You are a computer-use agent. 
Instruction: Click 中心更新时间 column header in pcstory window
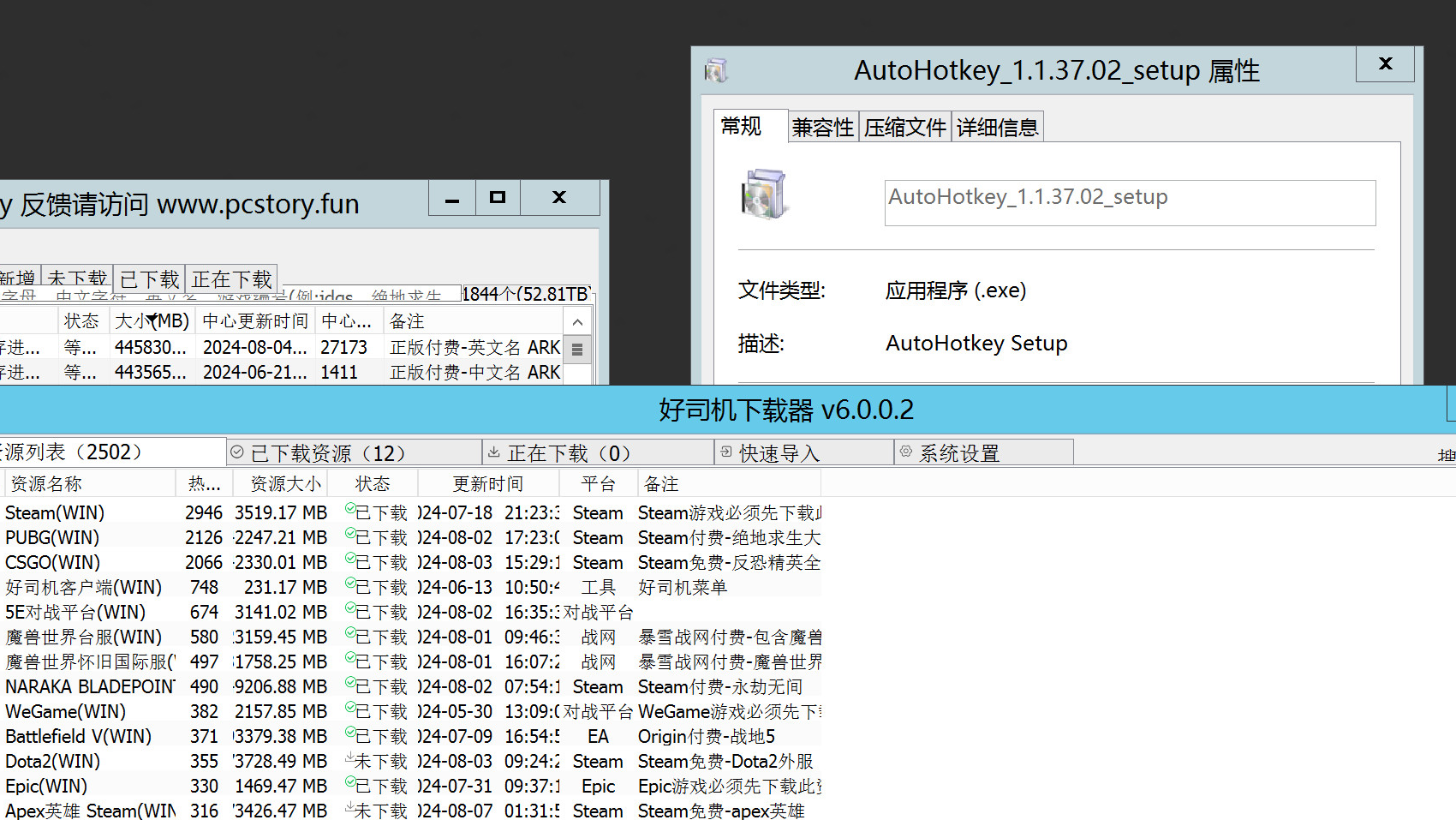coord(255,320)
